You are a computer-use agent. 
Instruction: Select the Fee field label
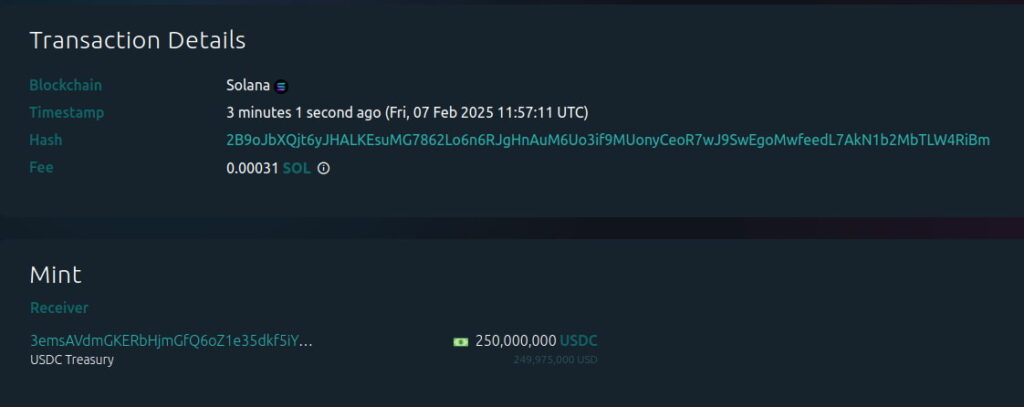coord(42,168)
